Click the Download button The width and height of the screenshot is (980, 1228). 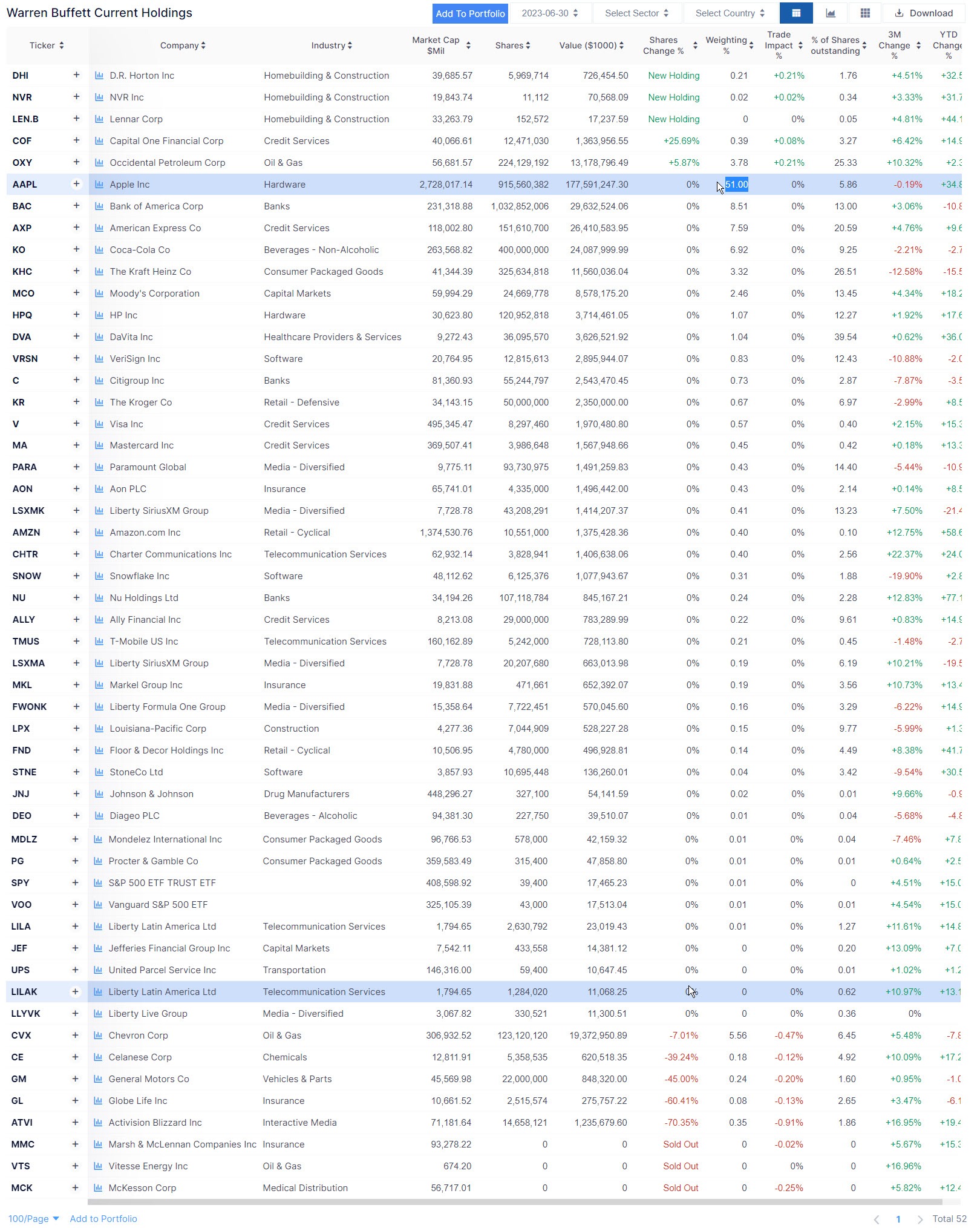coord(923,13)
